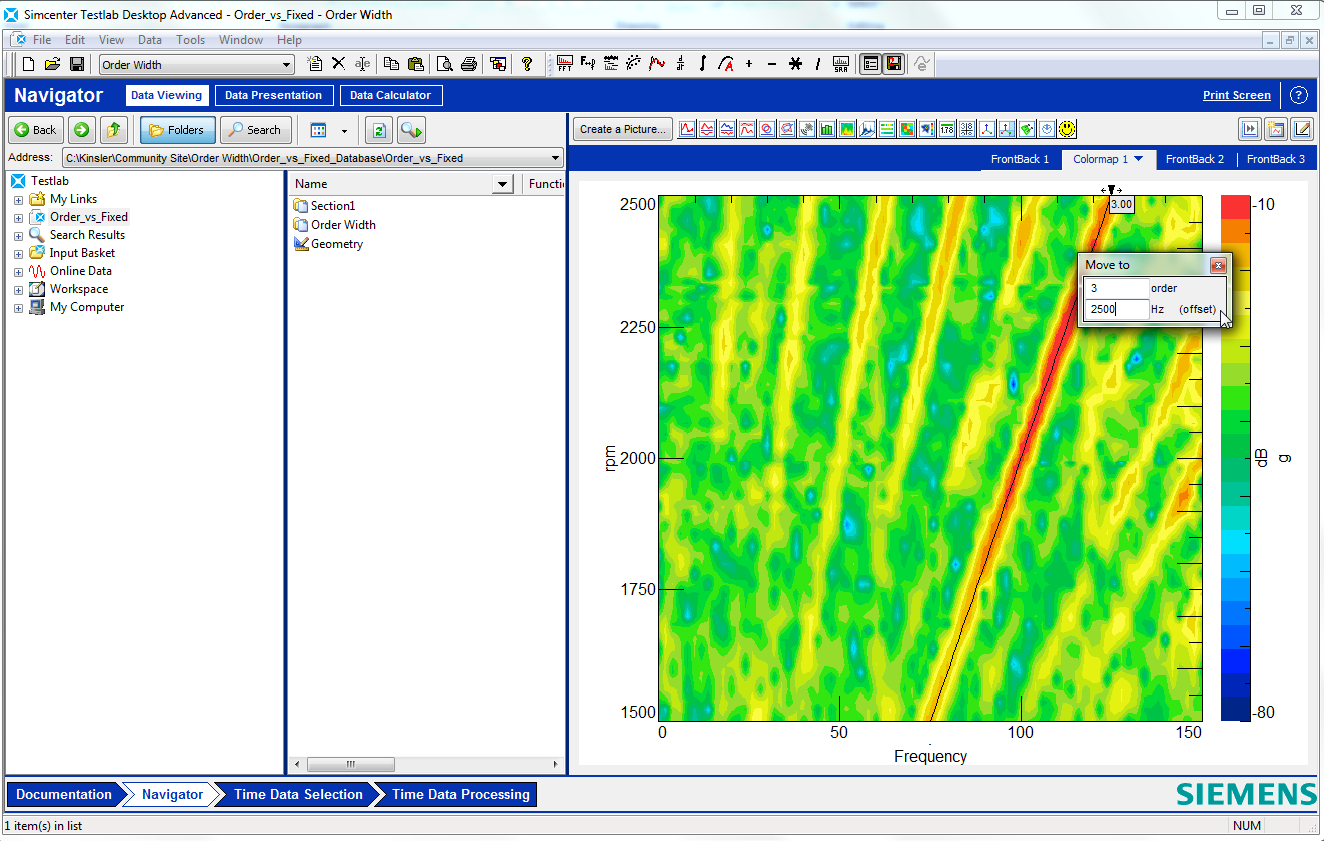
Task: Click the Create a Picture button
Action: [621, 129]
